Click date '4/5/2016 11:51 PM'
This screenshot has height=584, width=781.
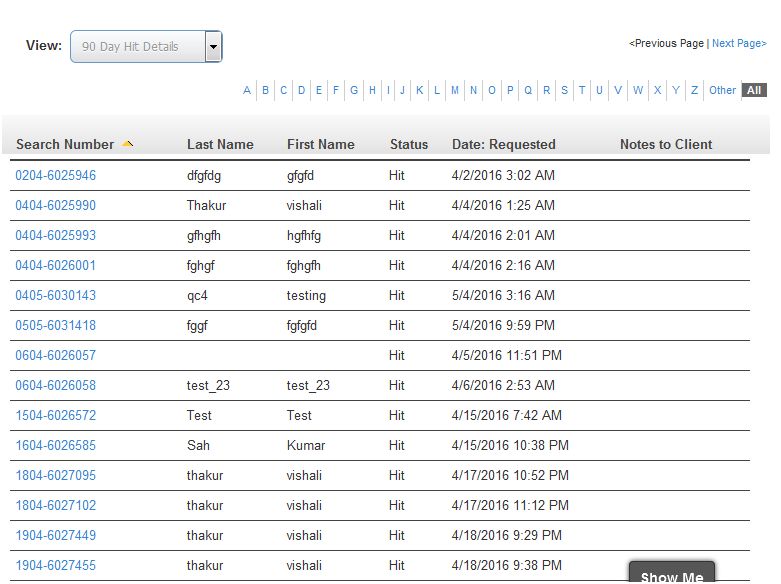[507, 355]
